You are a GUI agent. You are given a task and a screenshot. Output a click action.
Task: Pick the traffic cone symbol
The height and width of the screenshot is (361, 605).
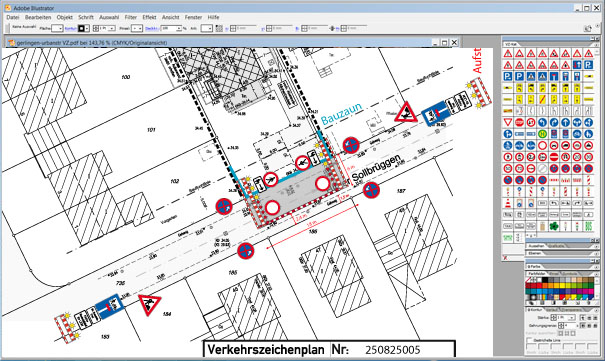pyautogui.click(x=508, y=203)
